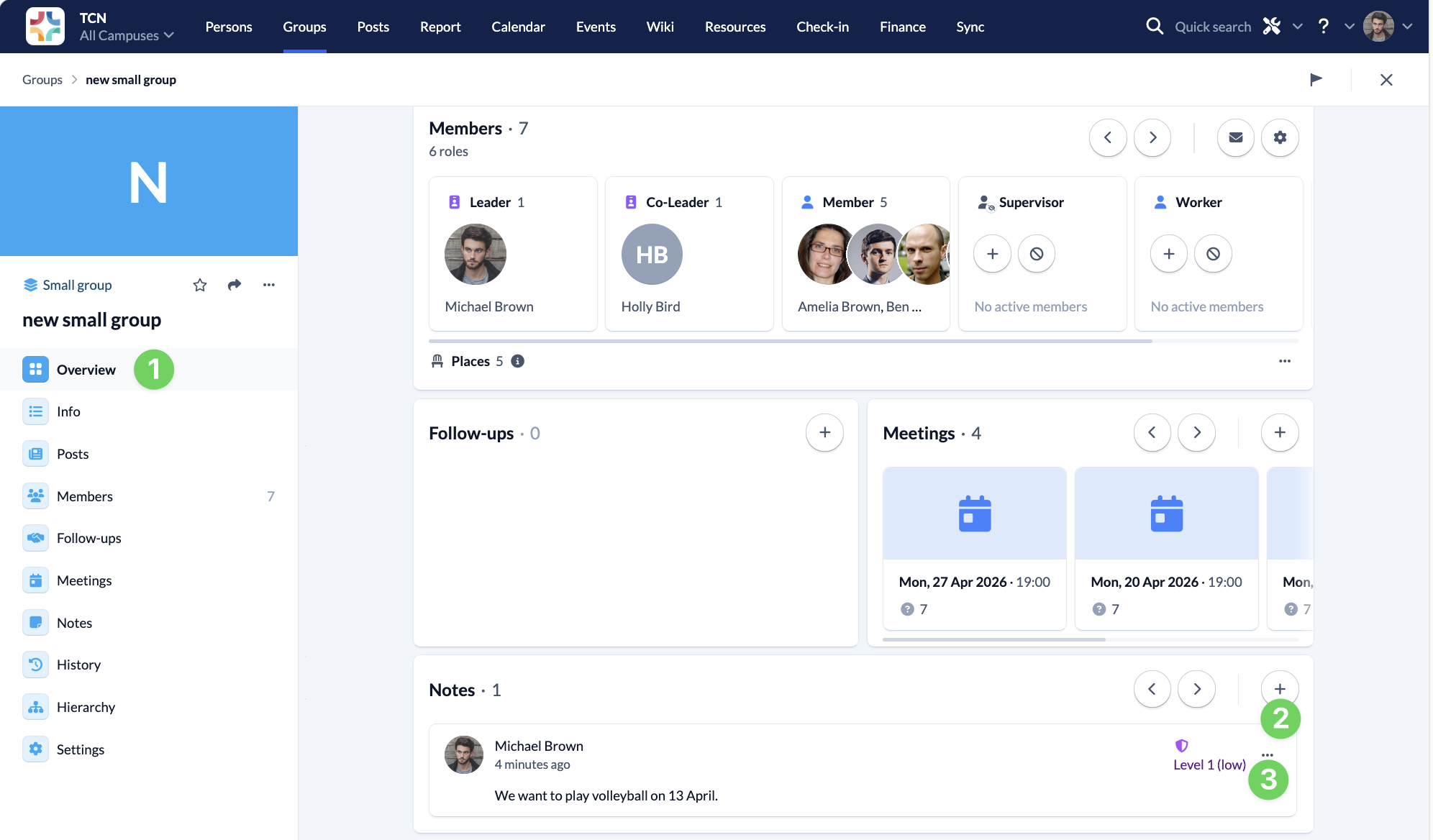The height and width of the screenshot is (840, 1433).
Task: Open Hierarchy in the sidebar
Action: point(149,707)
